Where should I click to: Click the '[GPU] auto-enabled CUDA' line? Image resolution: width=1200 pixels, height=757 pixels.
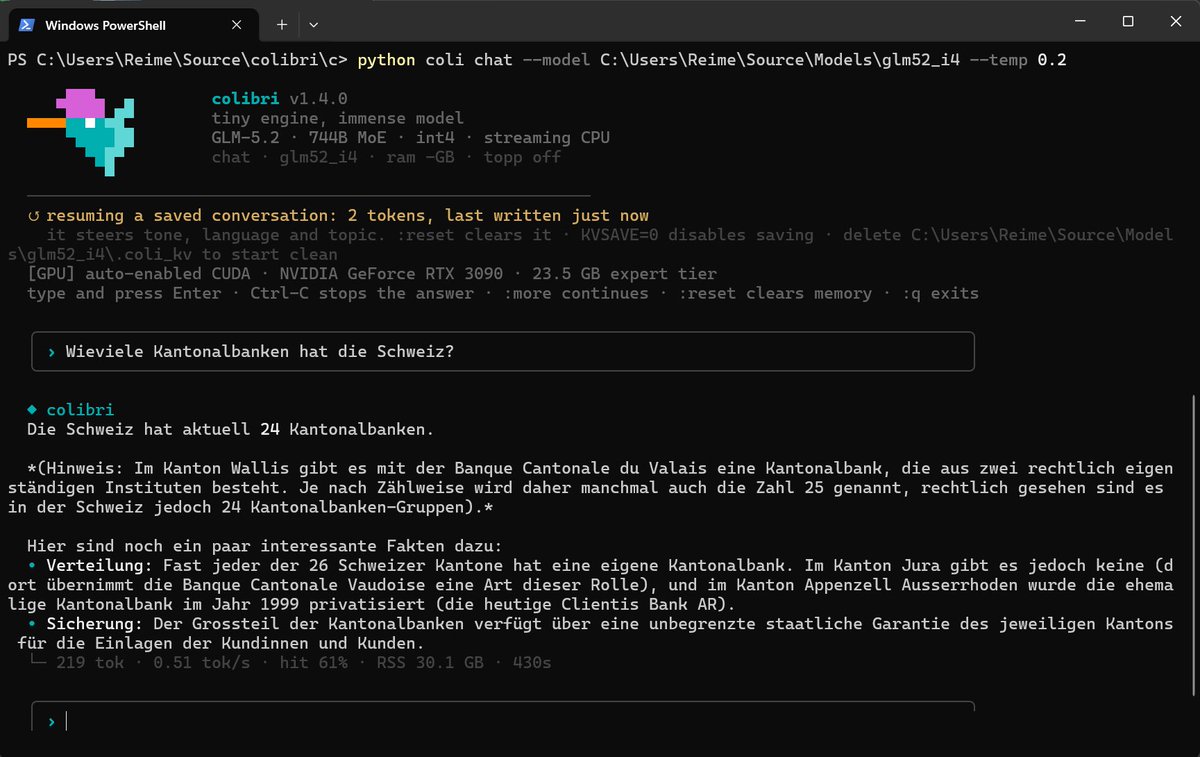372,273
